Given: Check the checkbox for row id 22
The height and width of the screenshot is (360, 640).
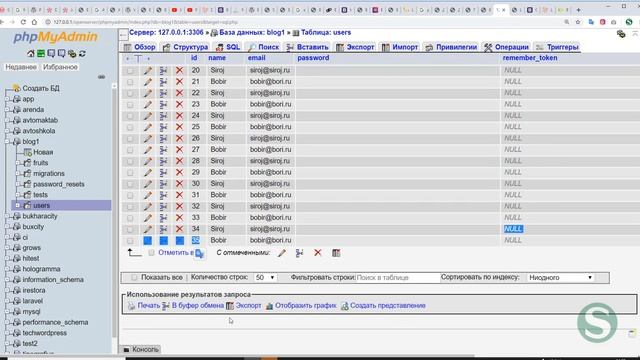Looking at the screenshot, I should [x=130, y=93].
